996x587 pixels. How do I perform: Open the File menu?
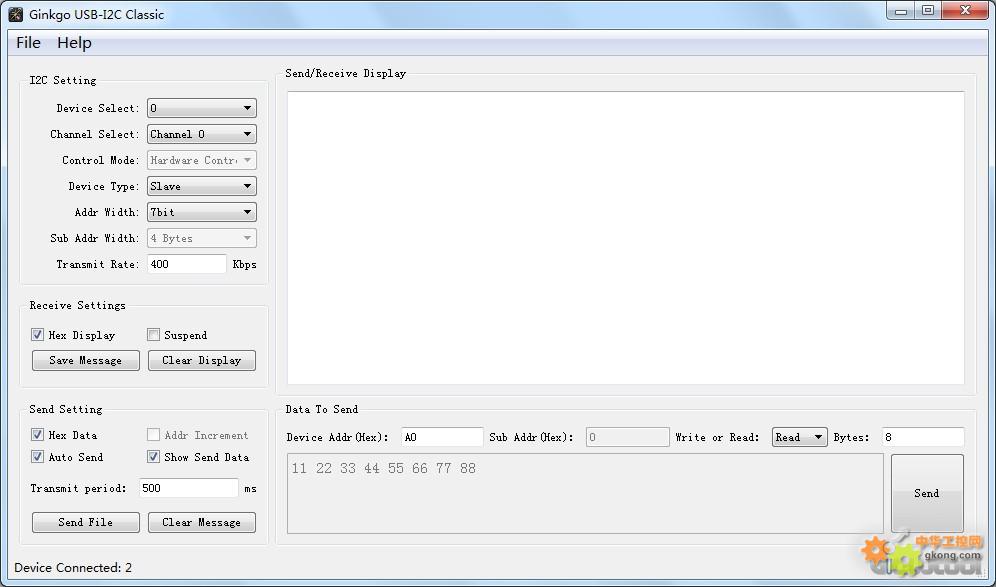(28, 43)
